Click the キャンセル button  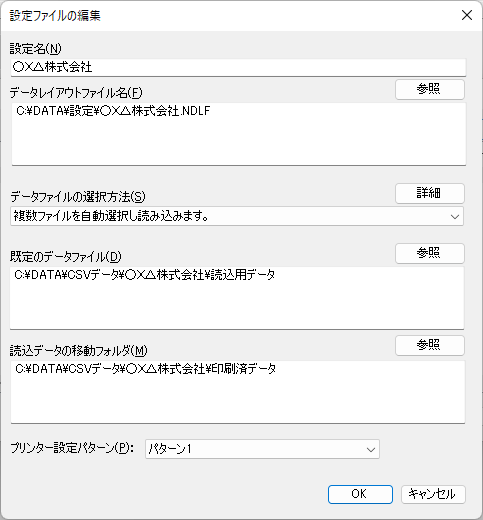point(433,494)
